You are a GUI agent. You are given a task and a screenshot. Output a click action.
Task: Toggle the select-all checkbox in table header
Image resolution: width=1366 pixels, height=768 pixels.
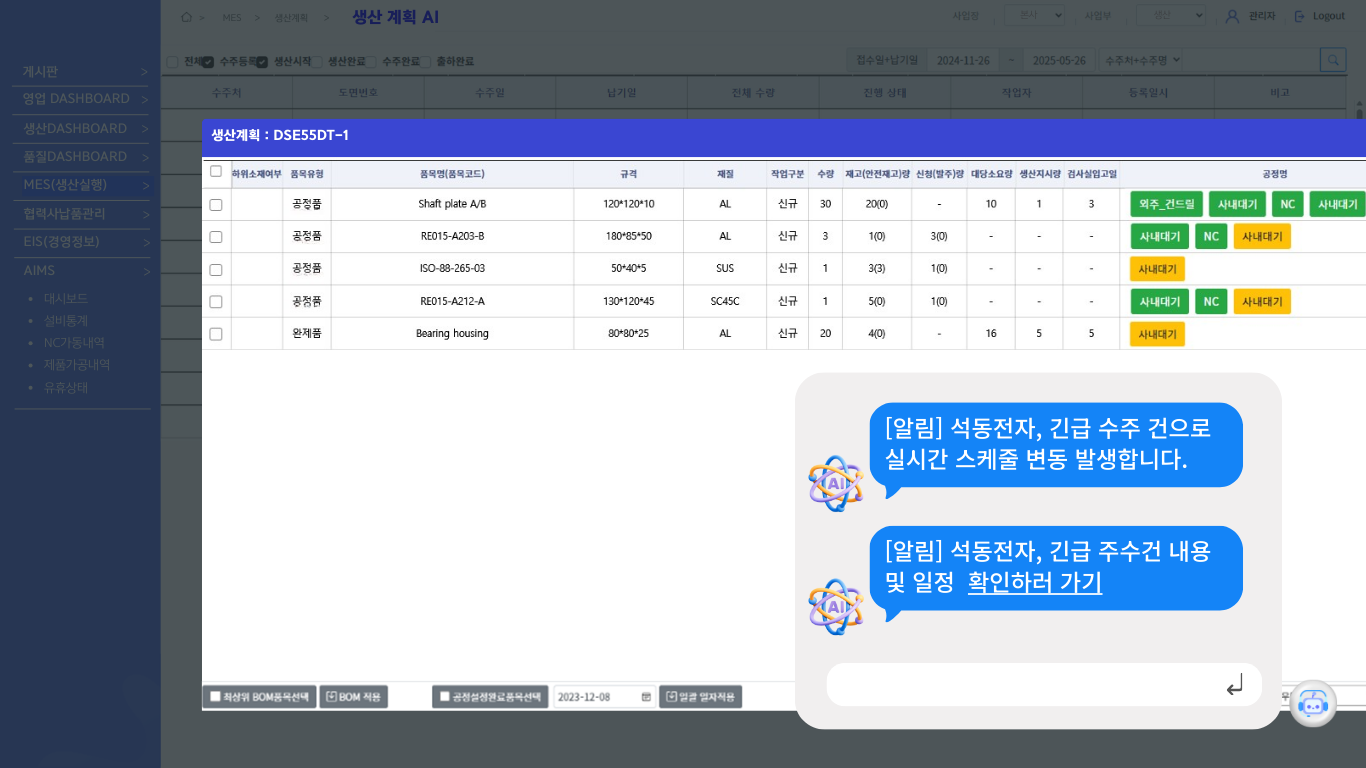pos(216,171)
